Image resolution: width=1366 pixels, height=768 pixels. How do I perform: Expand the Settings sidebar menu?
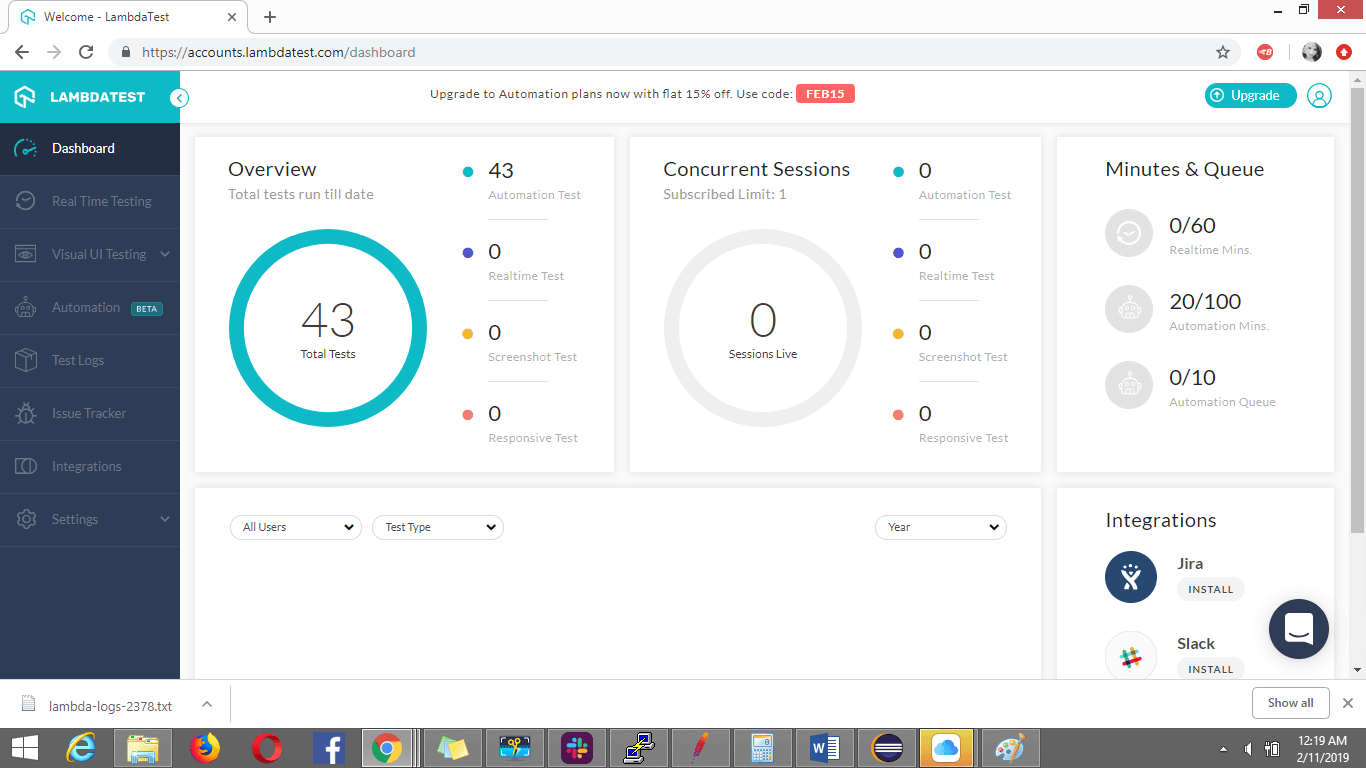pos(165,519)
